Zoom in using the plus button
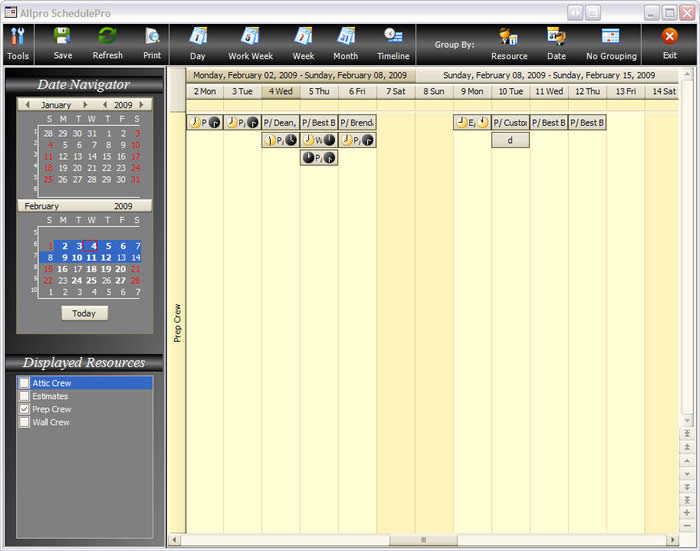Image resolution: width=700 pixels, height=551 pixels. [687, 513]
